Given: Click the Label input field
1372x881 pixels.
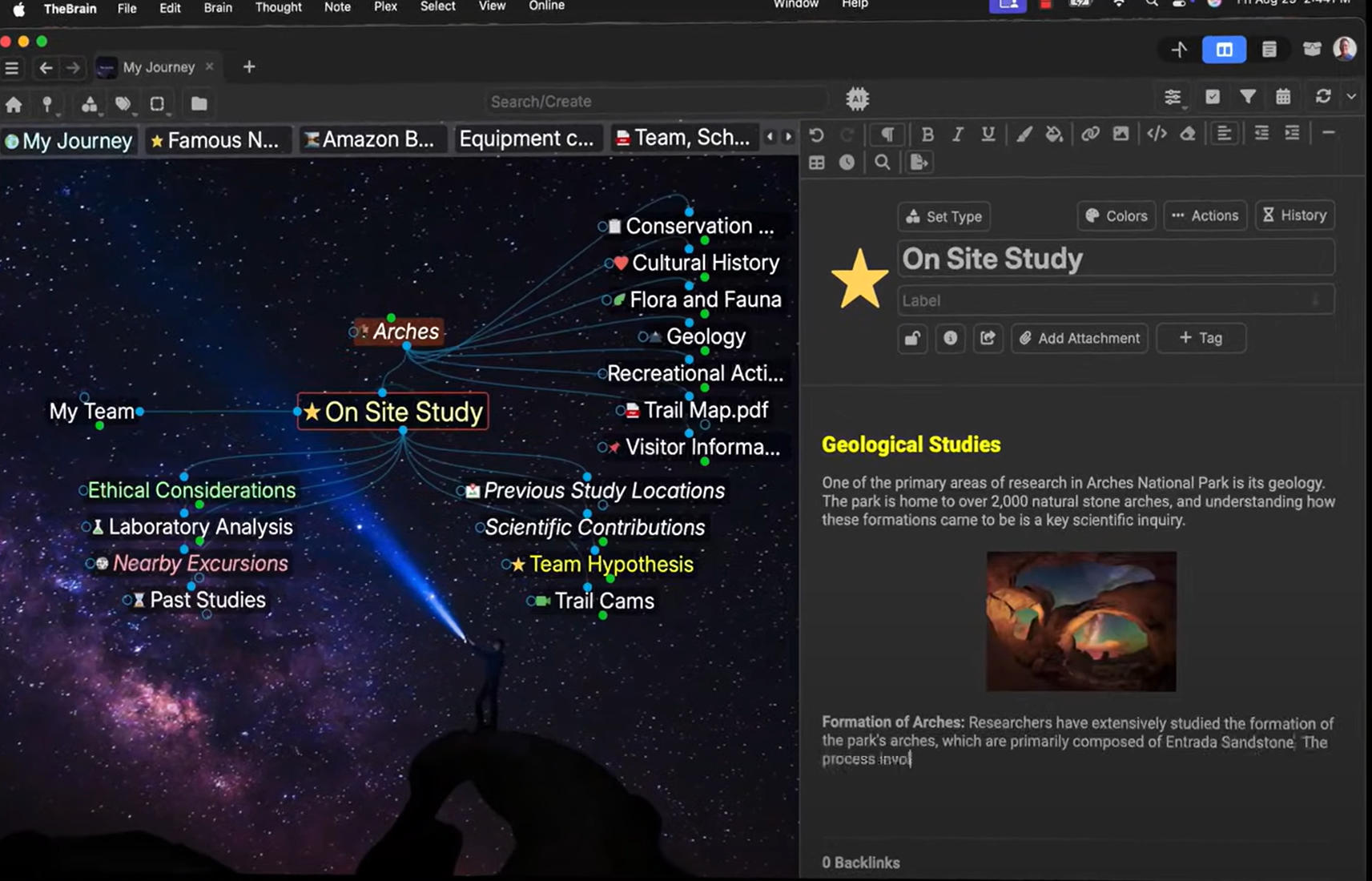Looking at the screenshot, I should pos(1116,300).
